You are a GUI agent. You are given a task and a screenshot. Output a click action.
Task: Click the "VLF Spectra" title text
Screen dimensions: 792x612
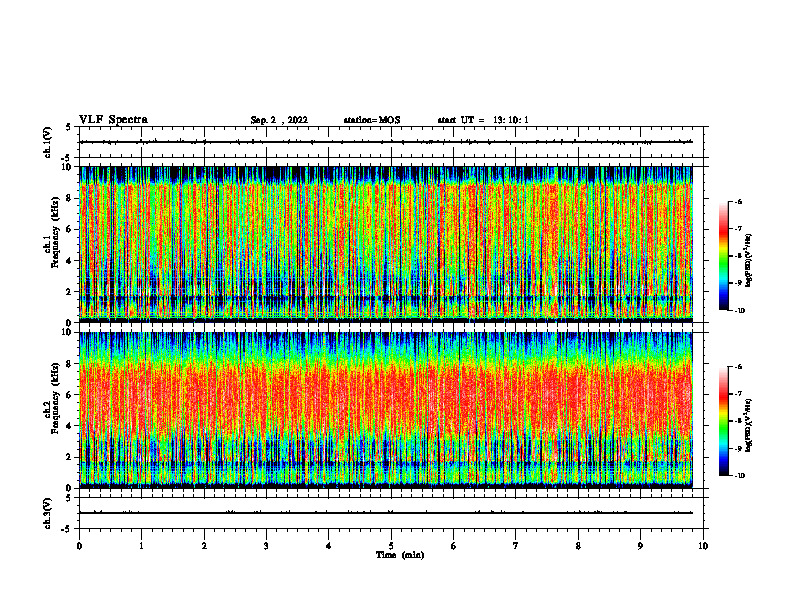pos(113,120)
